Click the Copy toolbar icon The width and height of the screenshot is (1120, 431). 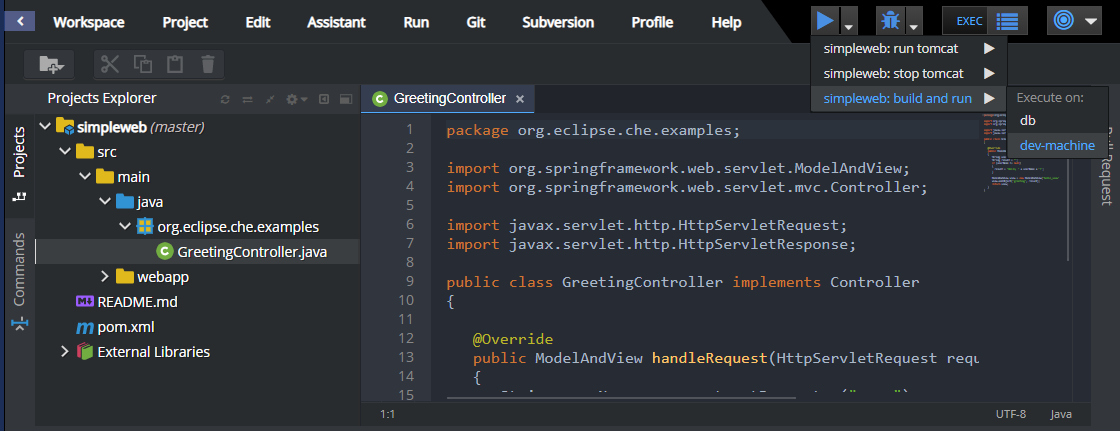(143, 64)
